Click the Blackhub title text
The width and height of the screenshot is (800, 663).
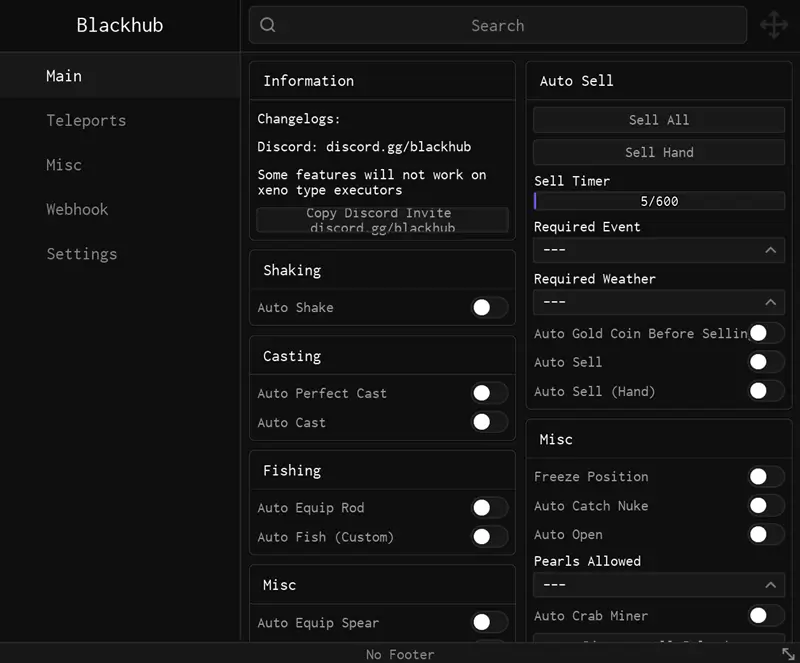point(120,25)
